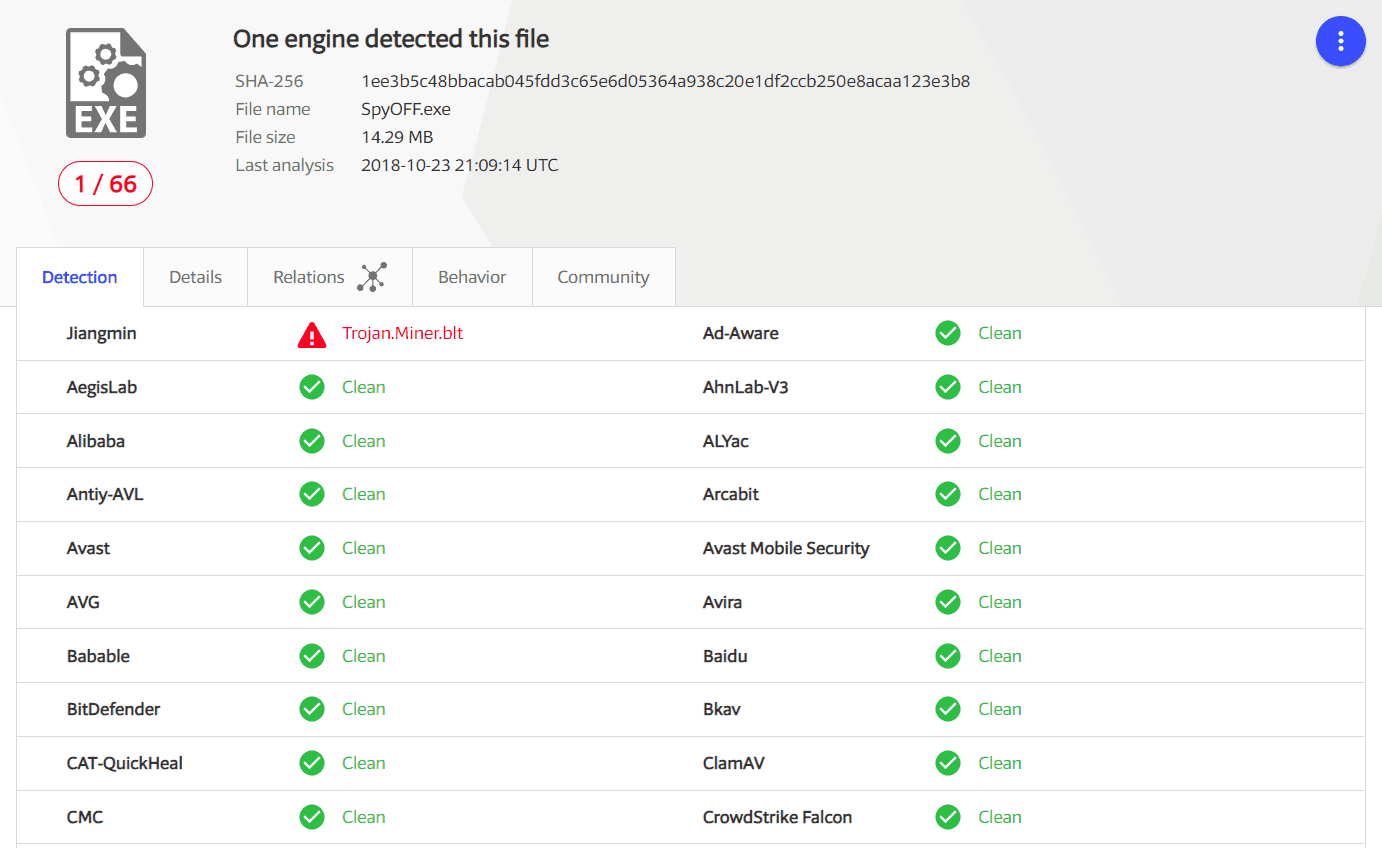Click the green check icon for Arcabit
Image resolution: width=1382 pixels, height=848 pixels.
(948, 494)
